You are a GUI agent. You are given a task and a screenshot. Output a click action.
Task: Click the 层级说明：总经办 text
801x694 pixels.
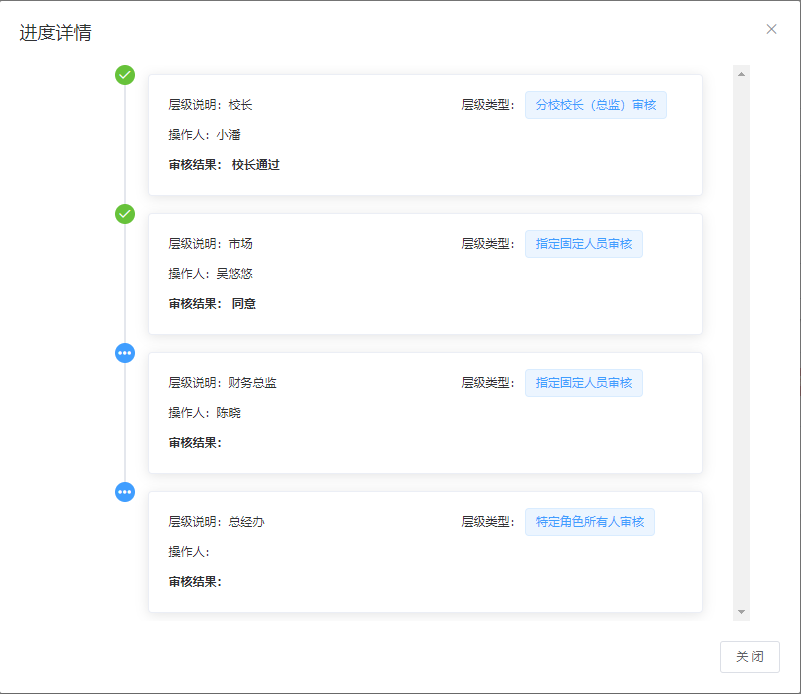click(216, 522)
